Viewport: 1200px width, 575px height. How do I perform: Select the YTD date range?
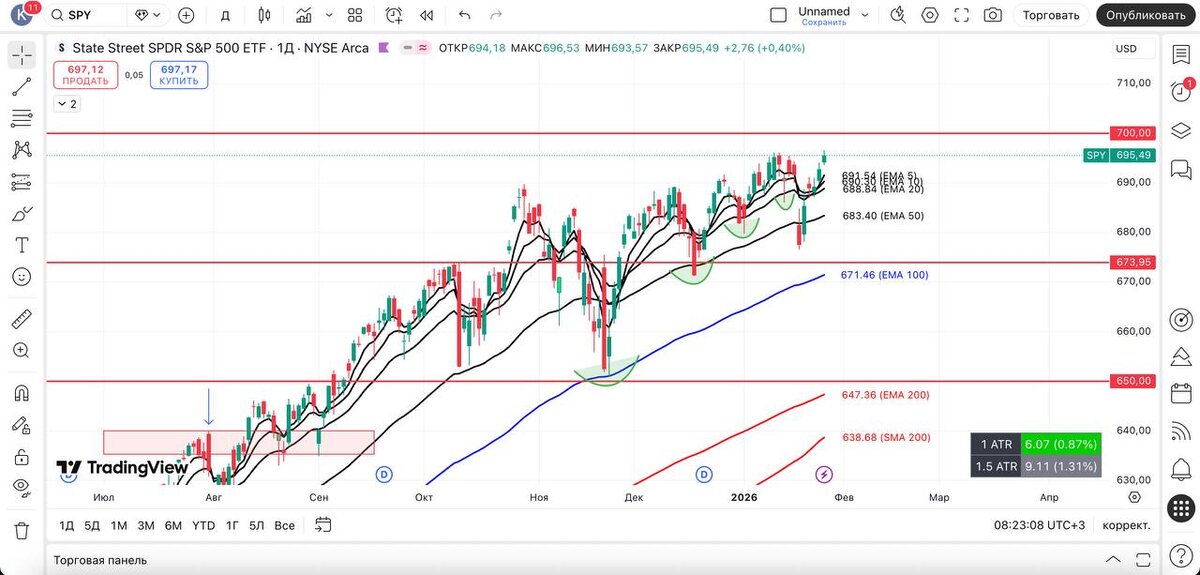tap(203, 525)
